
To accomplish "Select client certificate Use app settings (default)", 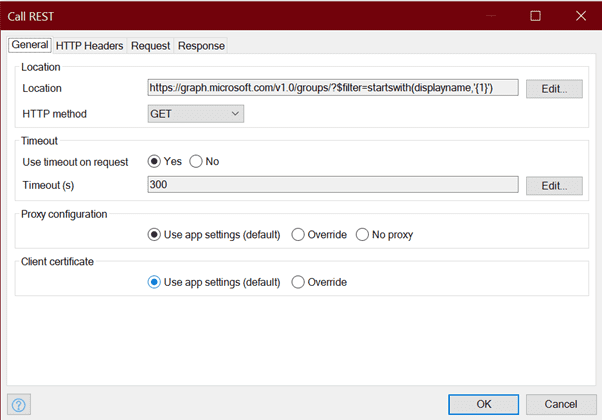I will (x=214, y=282).
